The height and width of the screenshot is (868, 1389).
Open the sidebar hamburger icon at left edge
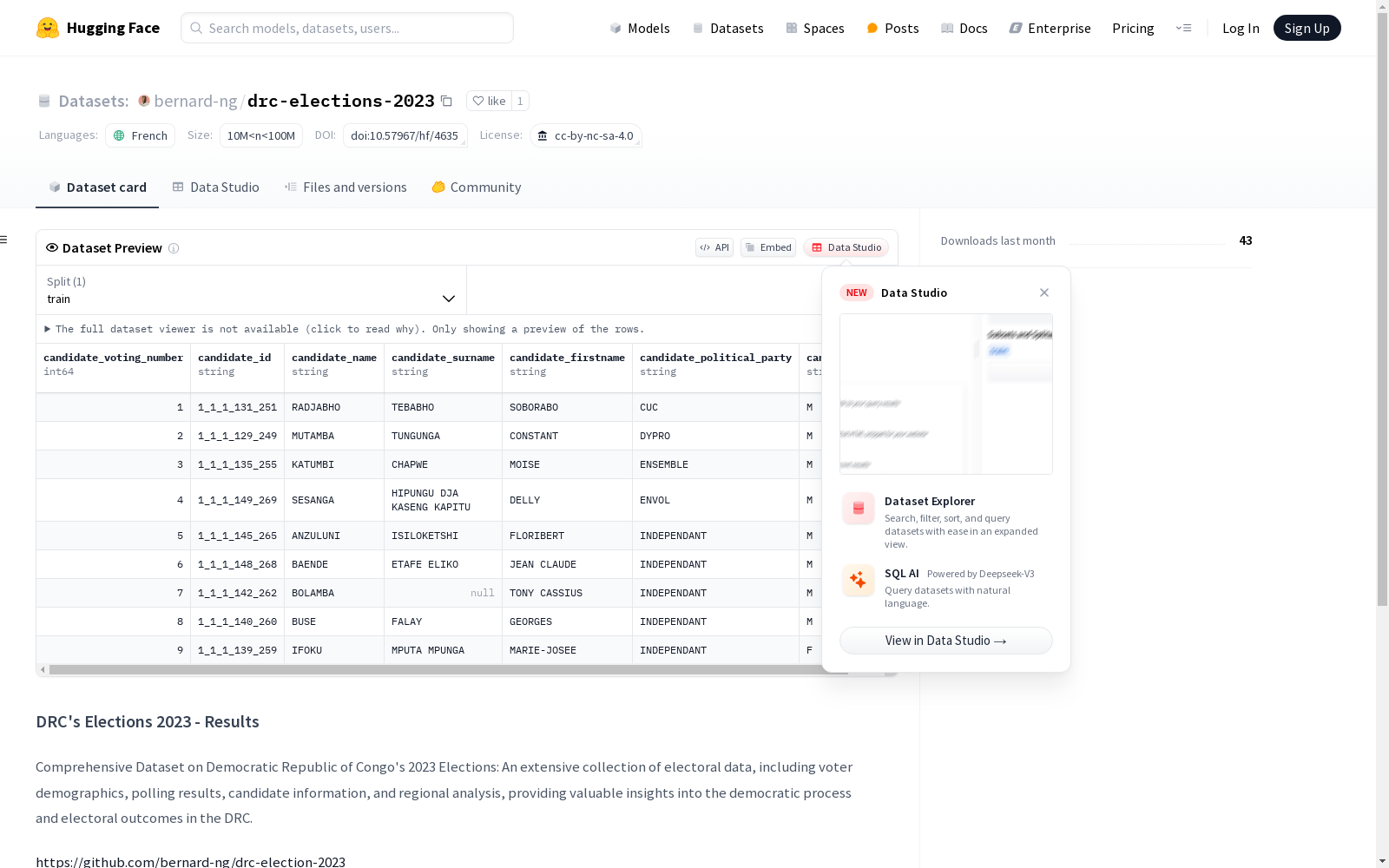[x=3, y=240]
